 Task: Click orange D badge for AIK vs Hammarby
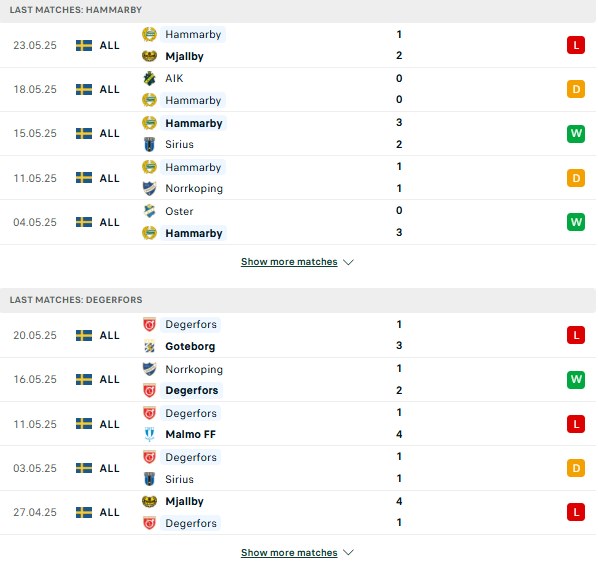pos(575,89)
